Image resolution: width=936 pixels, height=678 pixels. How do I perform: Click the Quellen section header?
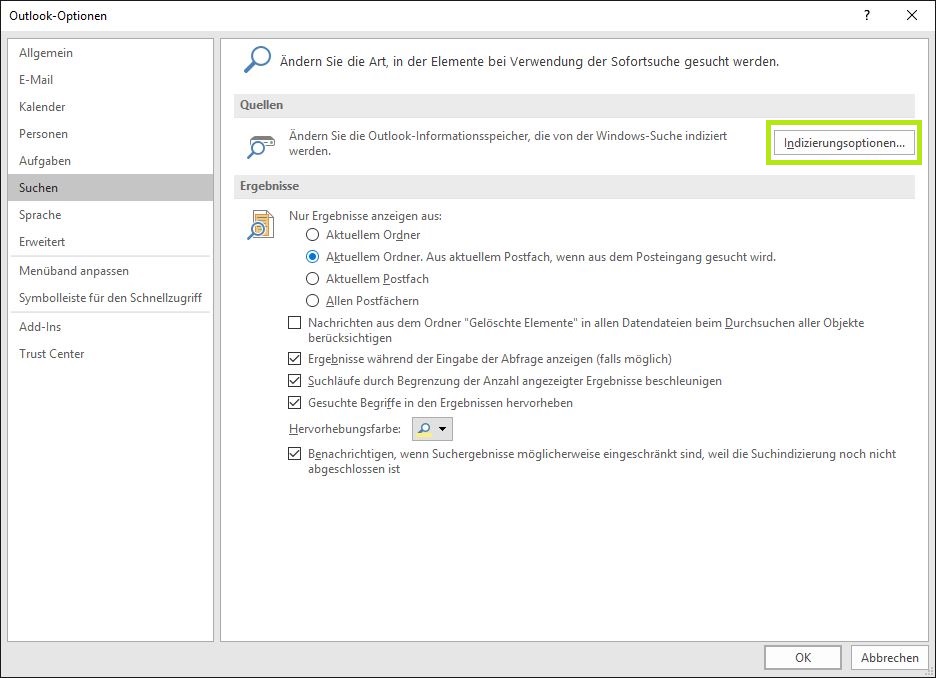pyautogui.click(x=574, y=105)
